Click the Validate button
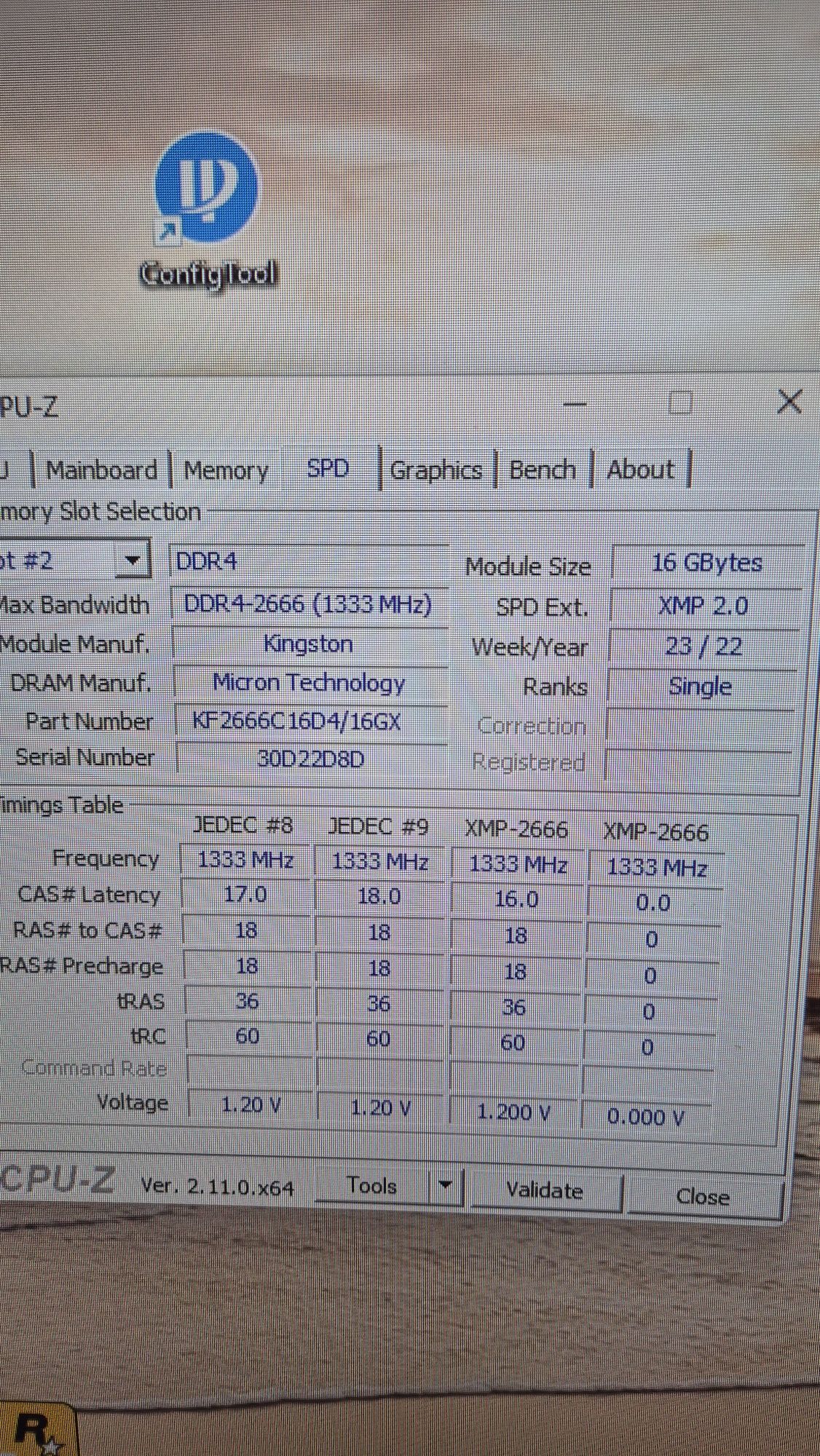Viewport: 820px width, 1456px height. pos(545,1190)
